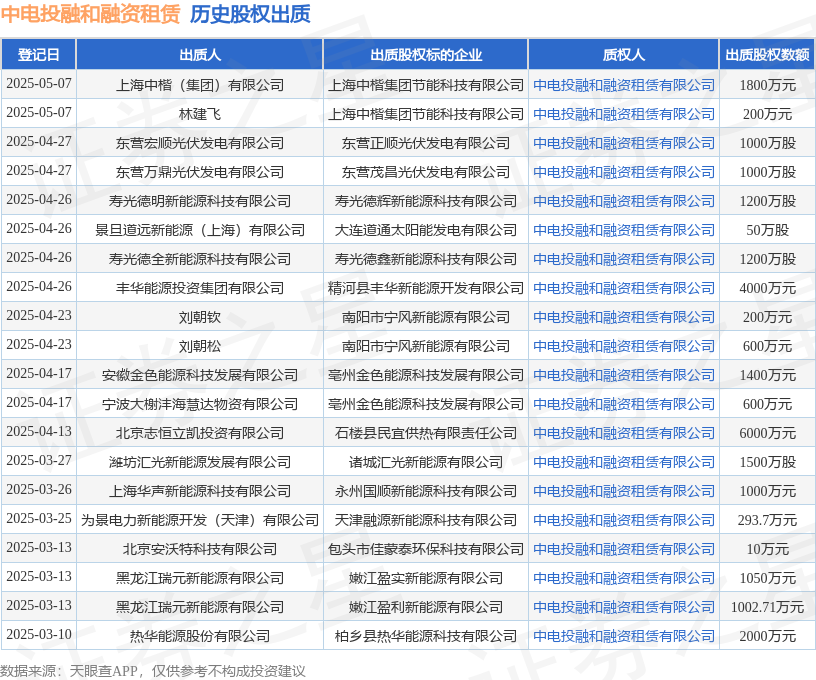
Task: Select pledgor 东营万鼎光伏发电有限公司
Action: click(x=200, y=172)
